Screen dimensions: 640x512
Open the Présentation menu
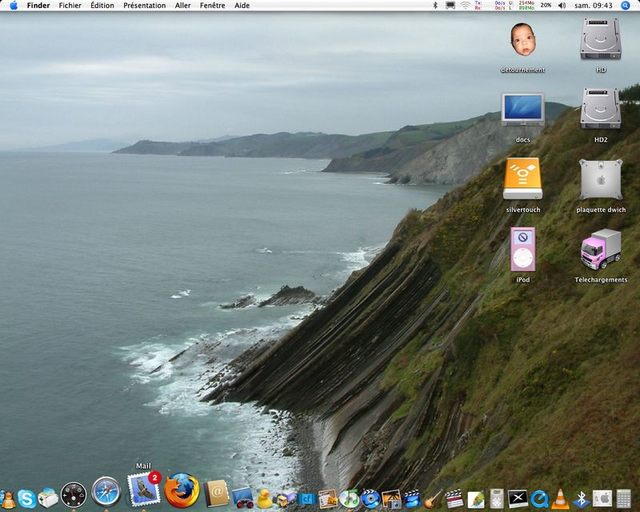click(144, 6)
